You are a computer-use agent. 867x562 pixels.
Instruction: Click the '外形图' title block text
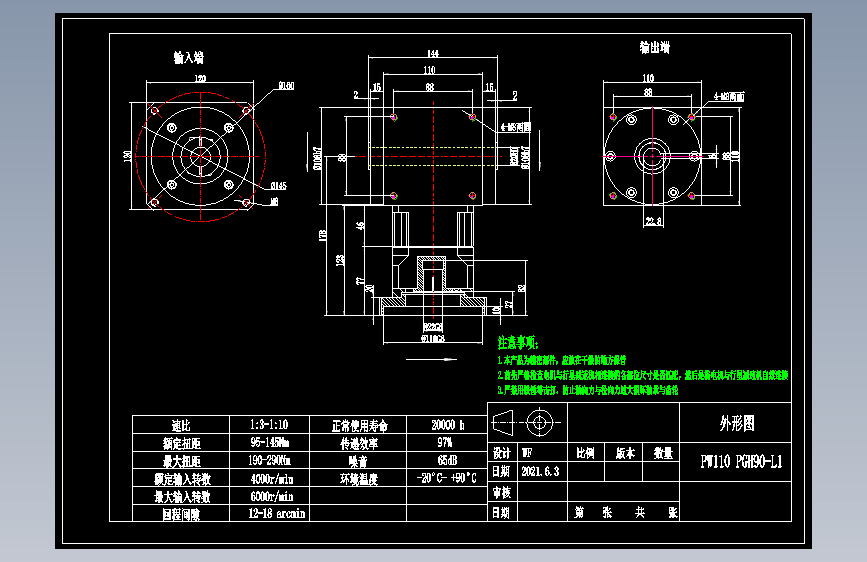(737, 424)
